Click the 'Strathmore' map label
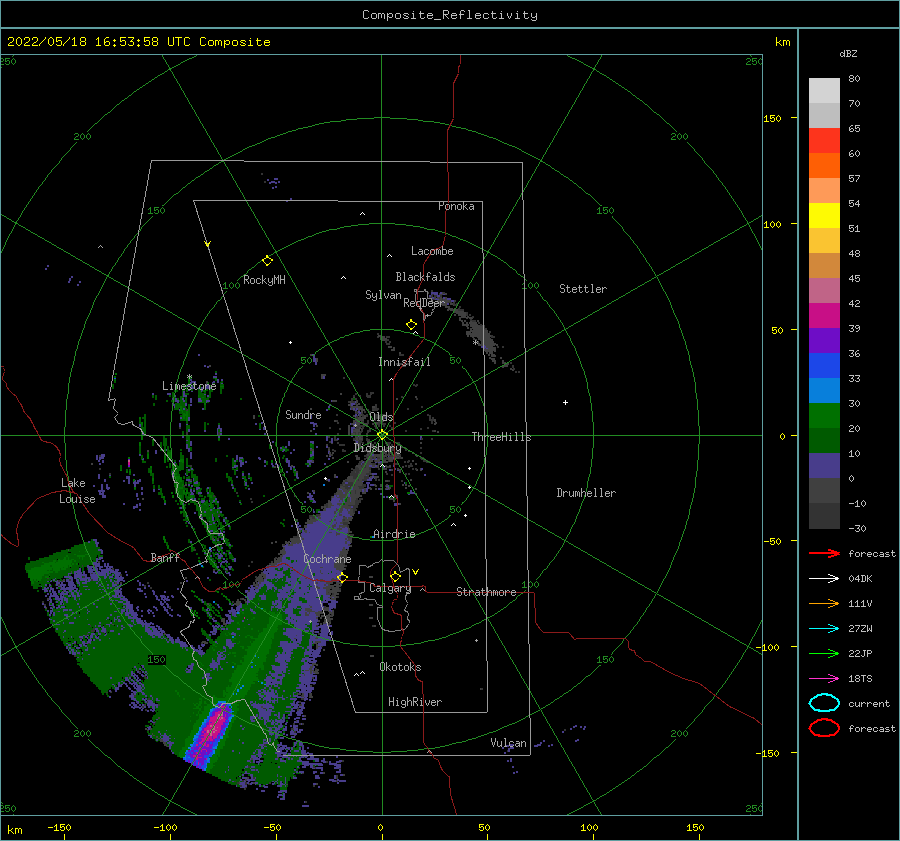Image resolution: width=900 pixels, height=841 pixels. [x=486, y=592]
